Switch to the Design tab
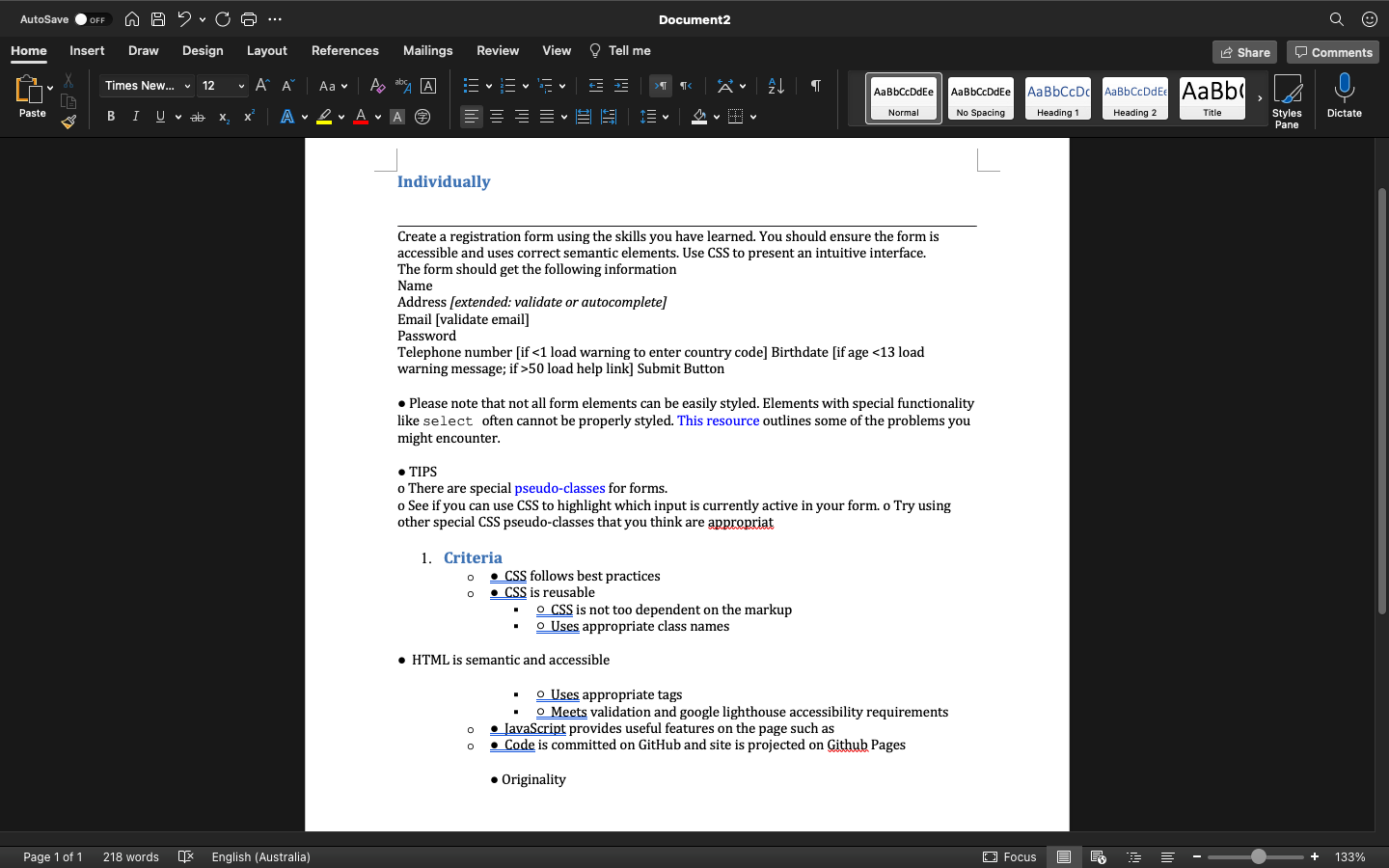1389x868 pixels. click(203, 51)
